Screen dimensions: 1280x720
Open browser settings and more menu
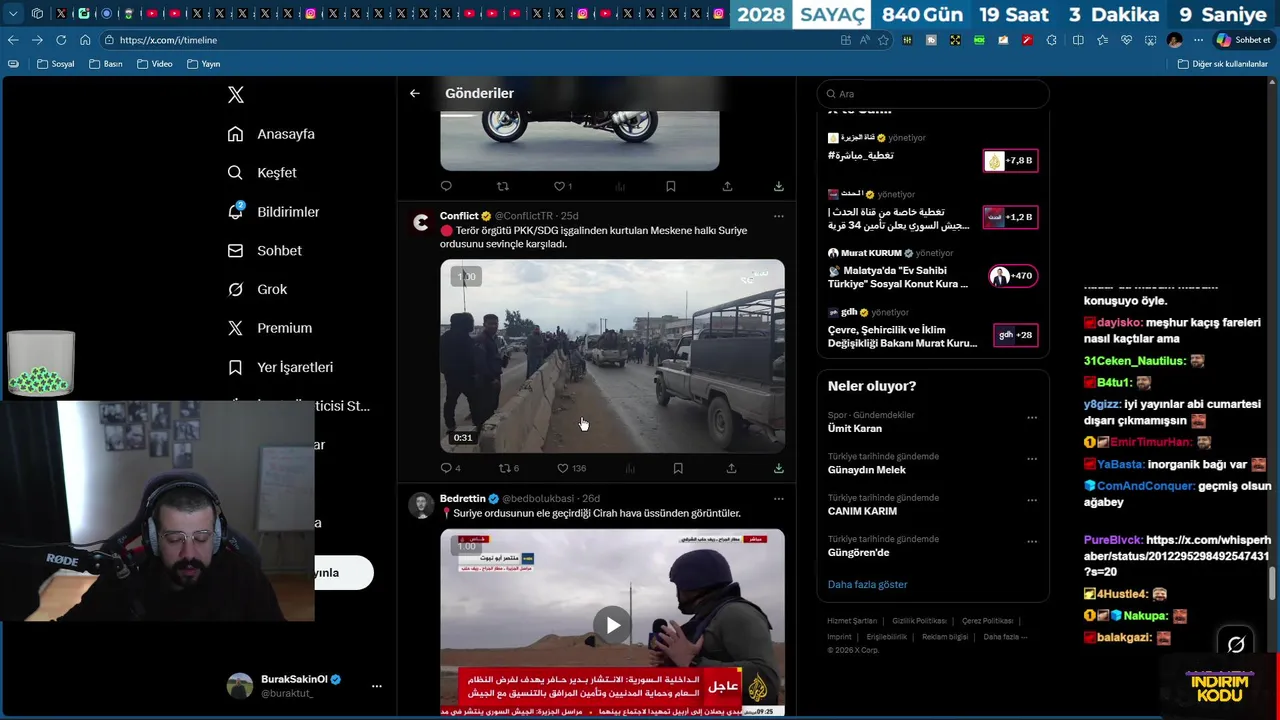coord(1199,40)
